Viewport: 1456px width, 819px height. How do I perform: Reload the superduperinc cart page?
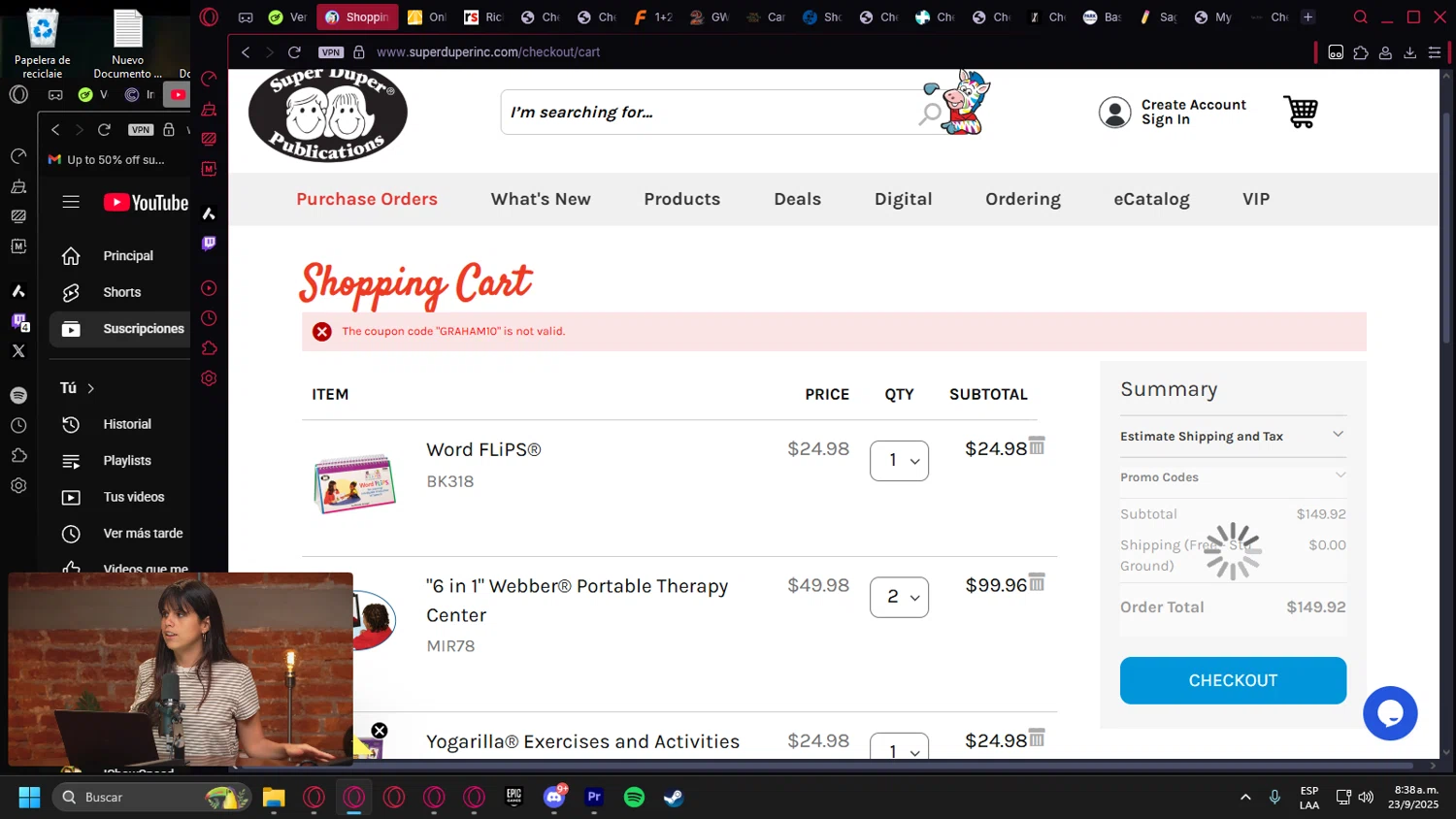294,52
